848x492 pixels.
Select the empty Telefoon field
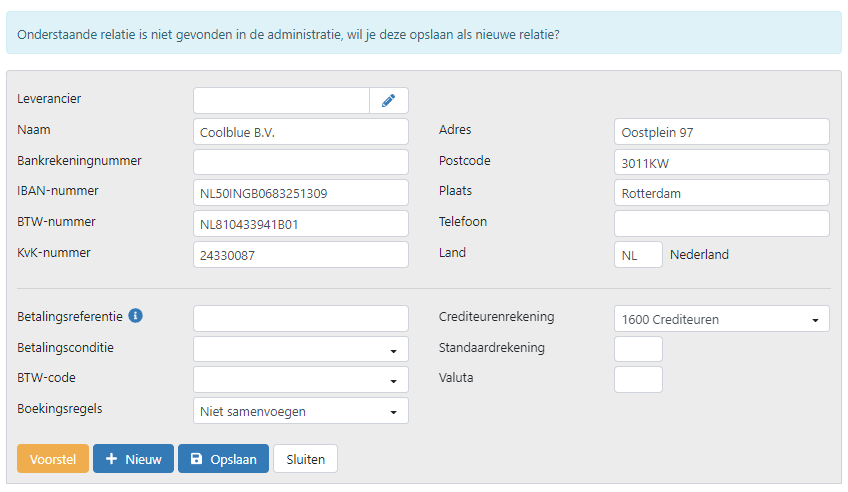pos(721,224)
